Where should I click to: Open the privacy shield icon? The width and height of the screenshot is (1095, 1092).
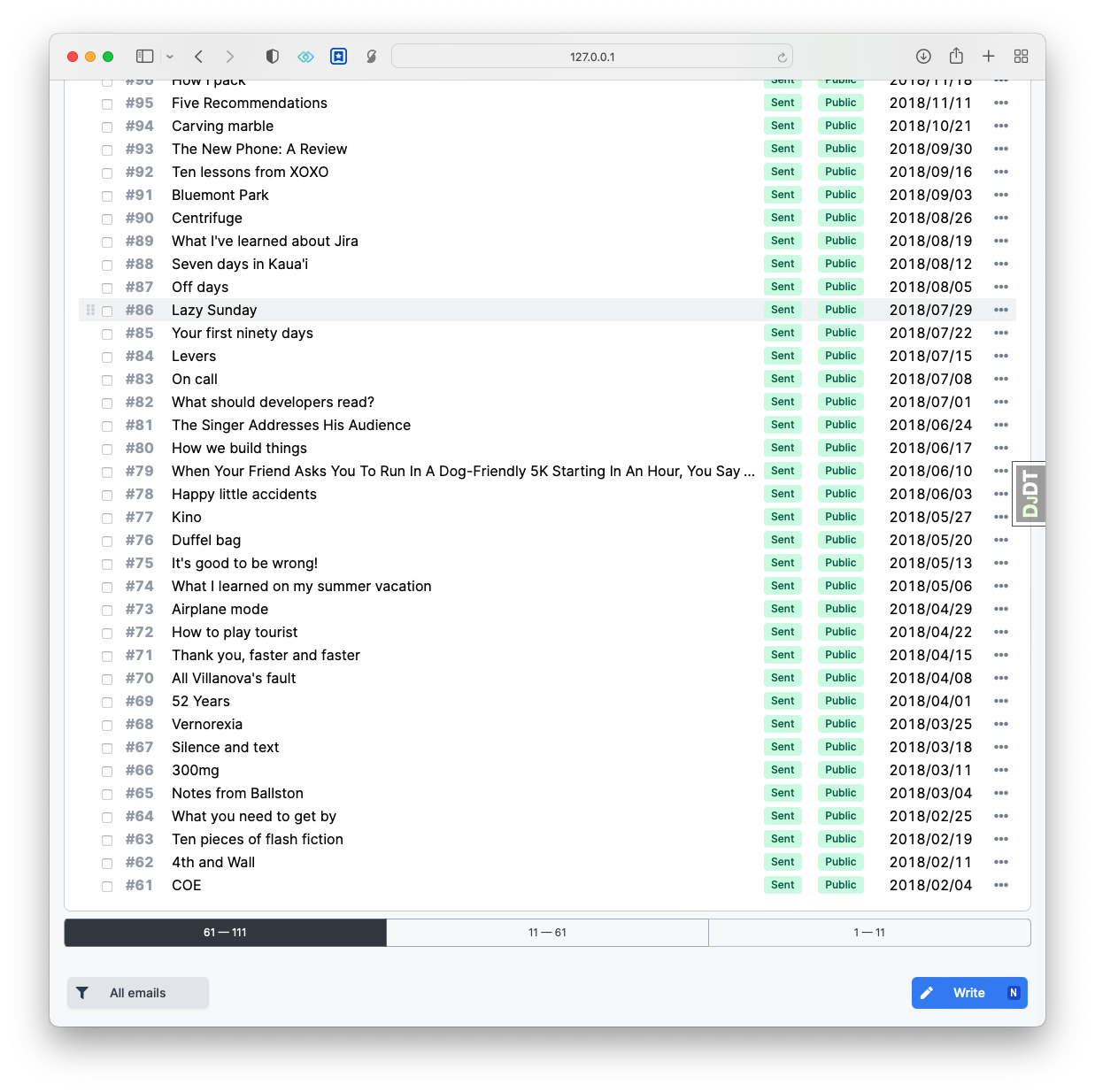pyautogui.click(x=273, y=57)
